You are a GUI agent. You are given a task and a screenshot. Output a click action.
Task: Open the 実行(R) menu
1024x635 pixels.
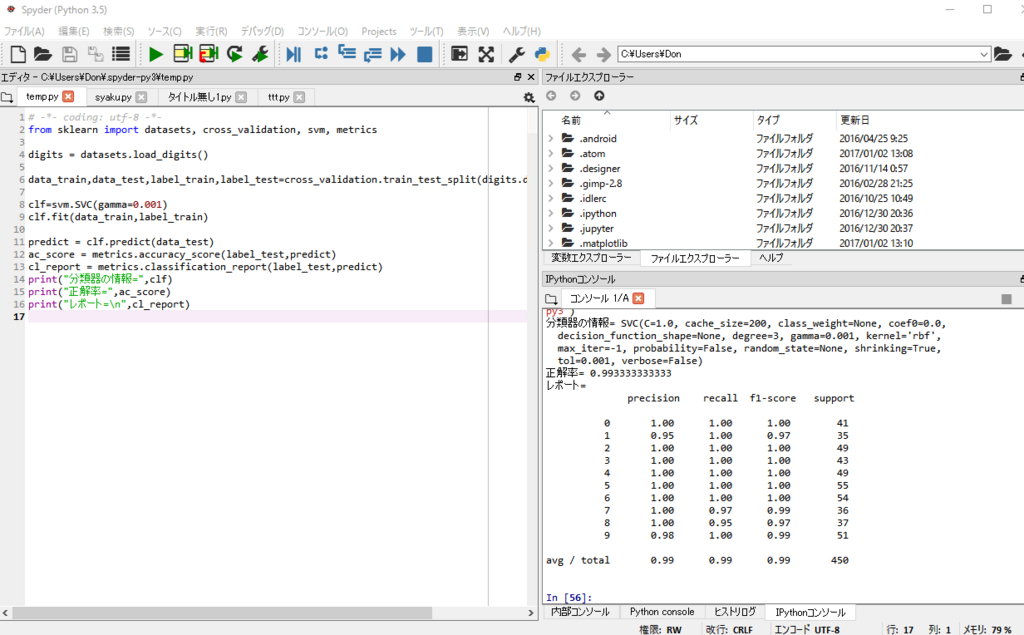click(211, 31)
